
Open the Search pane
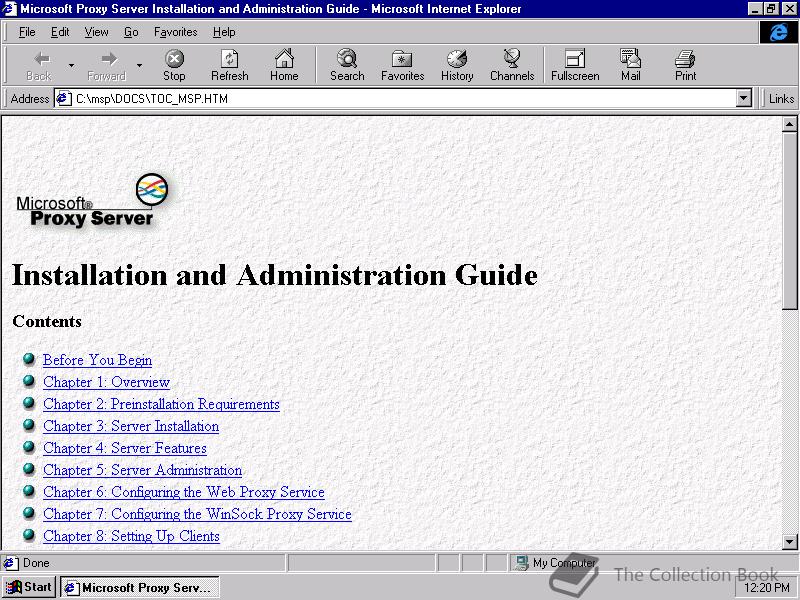347,66
